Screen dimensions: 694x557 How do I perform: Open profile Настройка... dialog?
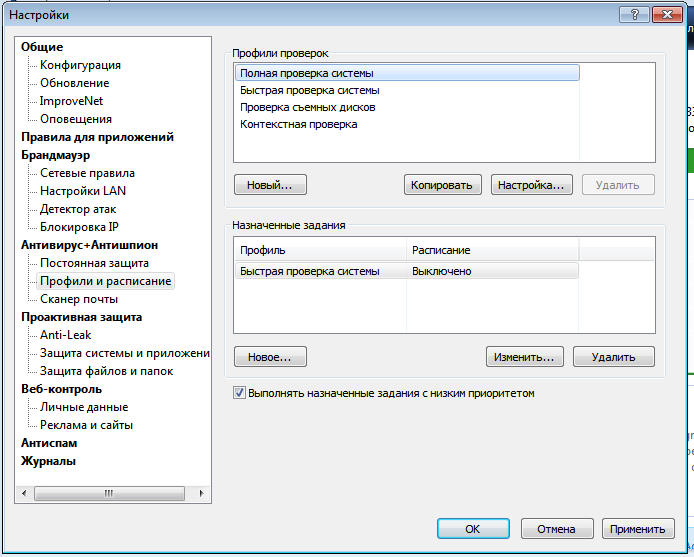tap(532, 185)
